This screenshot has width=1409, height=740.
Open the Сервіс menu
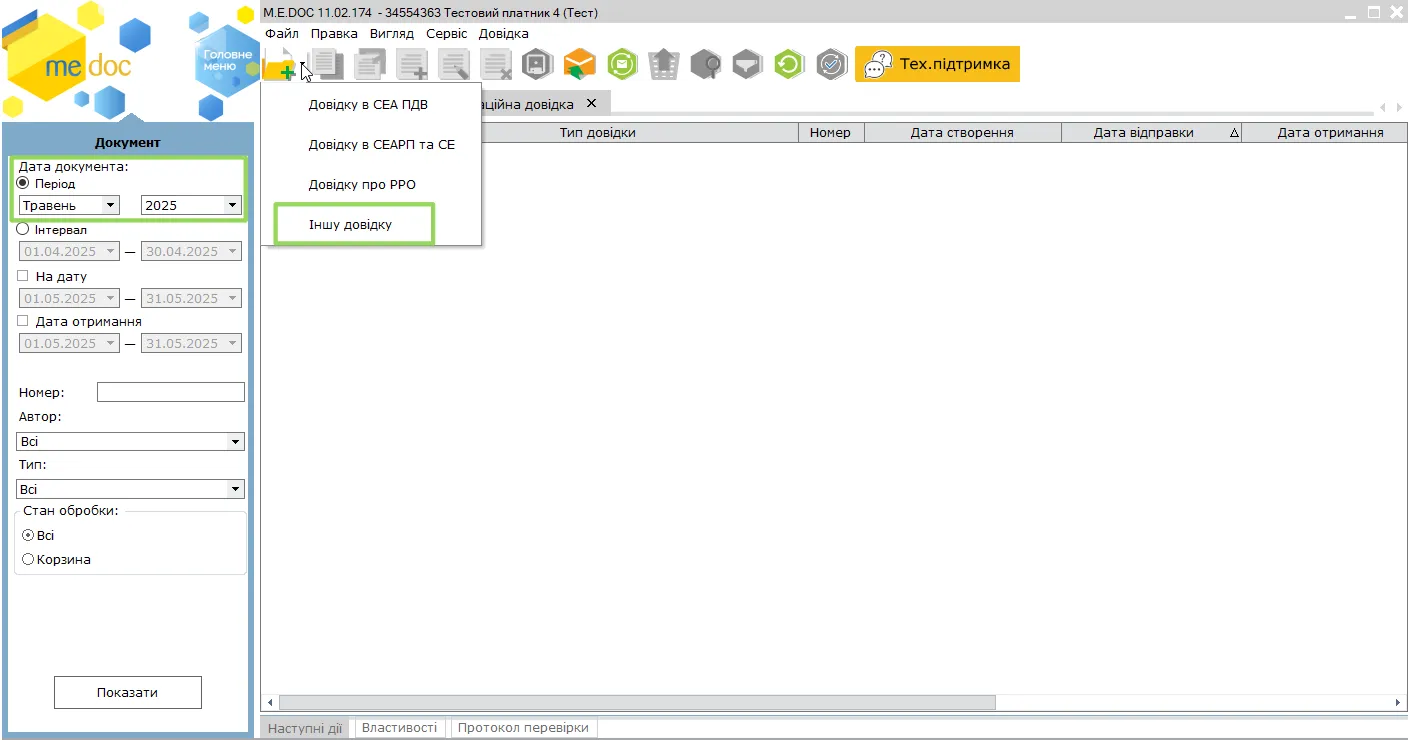pos(446,33)
